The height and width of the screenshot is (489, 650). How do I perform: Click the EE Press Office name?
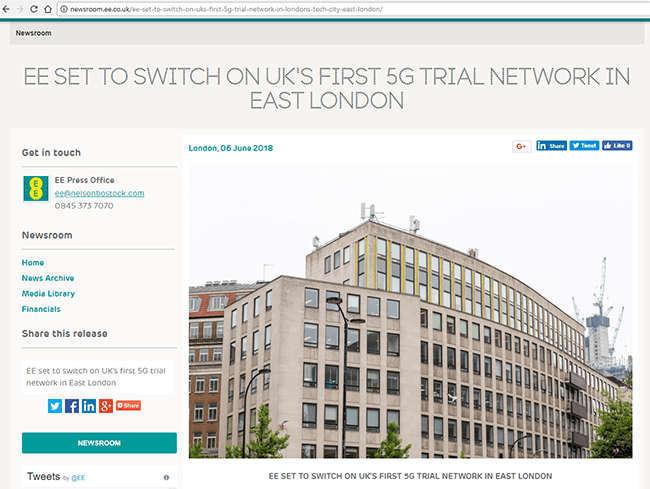(85, 180)
